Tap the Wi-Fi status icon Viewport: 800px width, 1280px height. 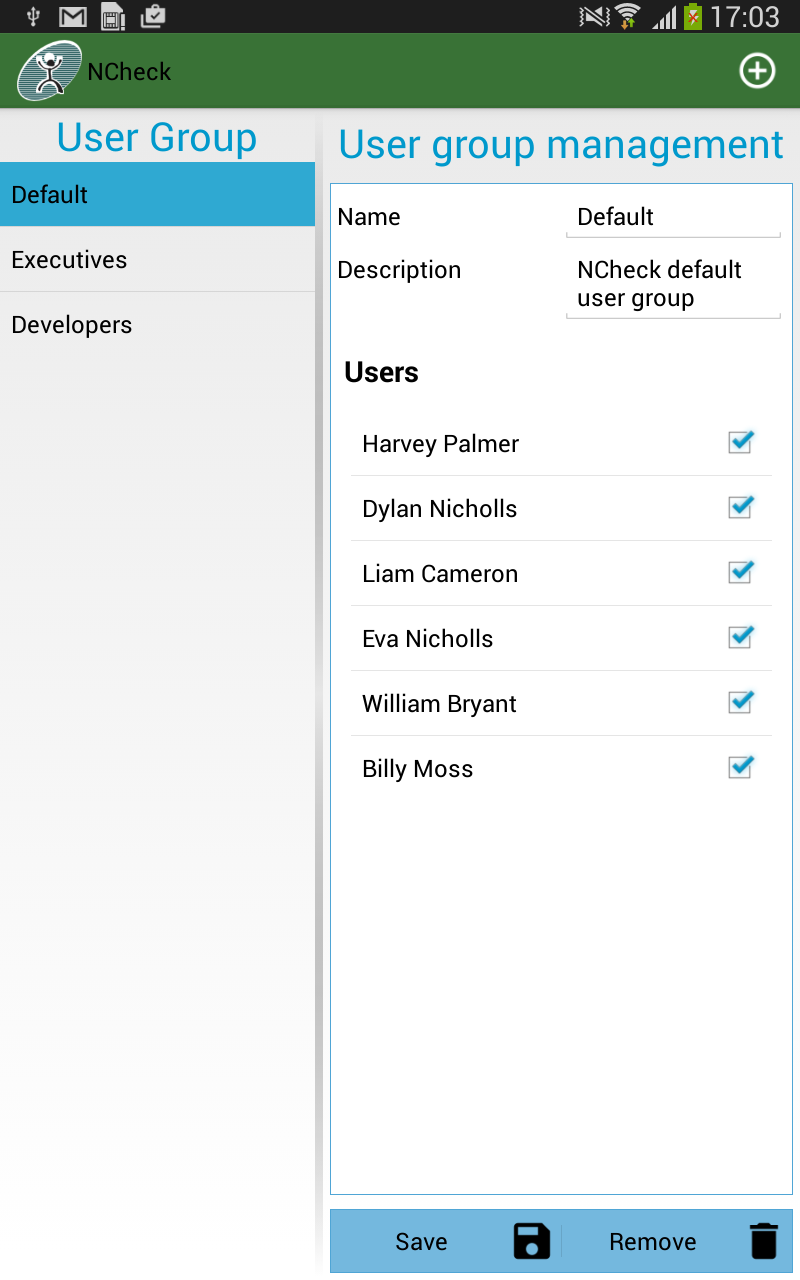[627, 16]
